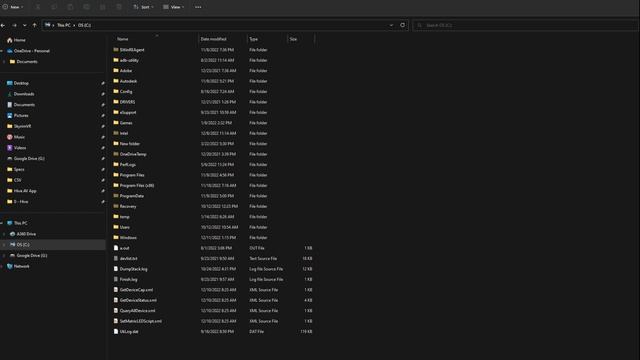Viewport: 640px width, 360px height.
Task: Open the recent locations chevron
Action: 24,25
